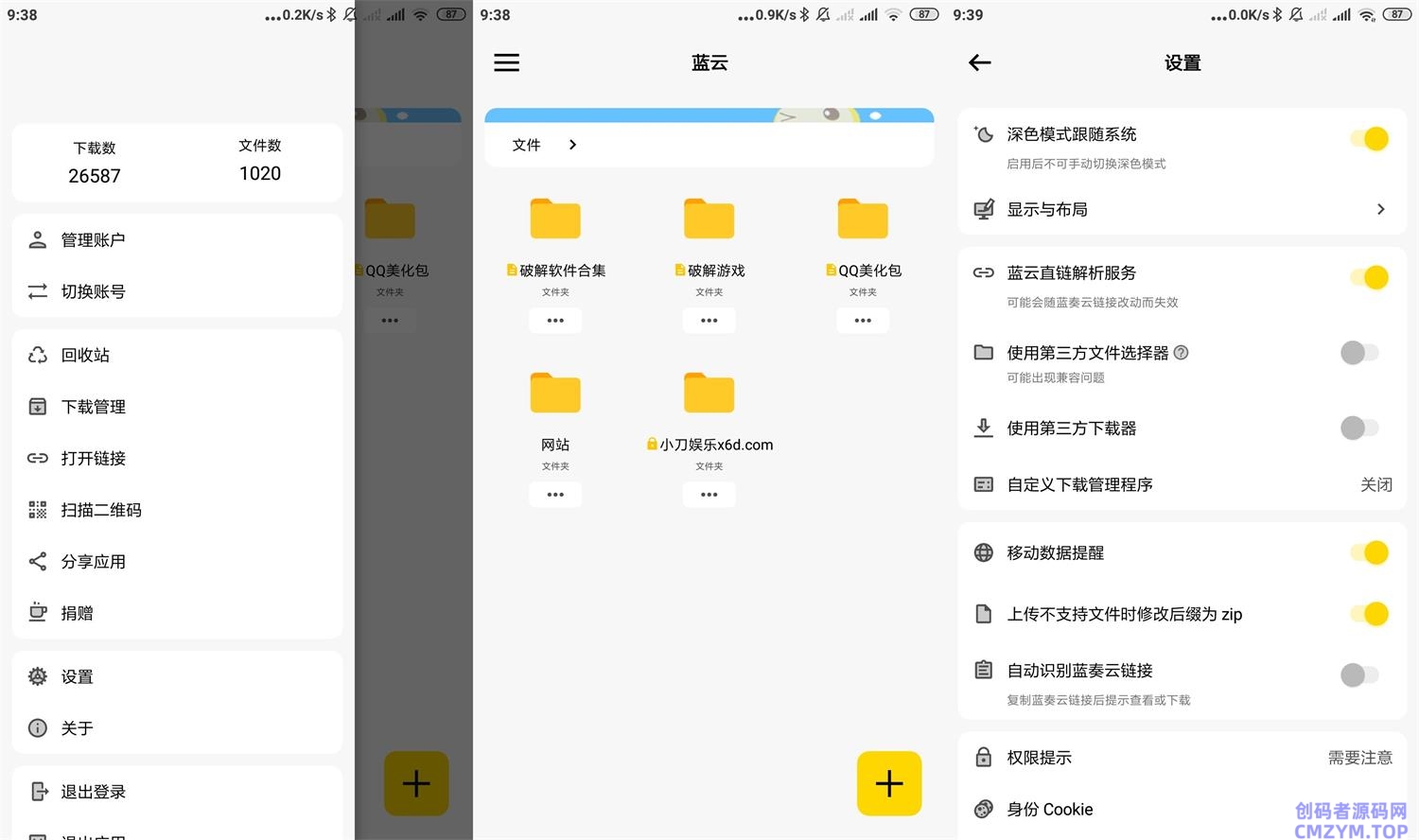Open more options under 破解软件合集

click(555, 321)
